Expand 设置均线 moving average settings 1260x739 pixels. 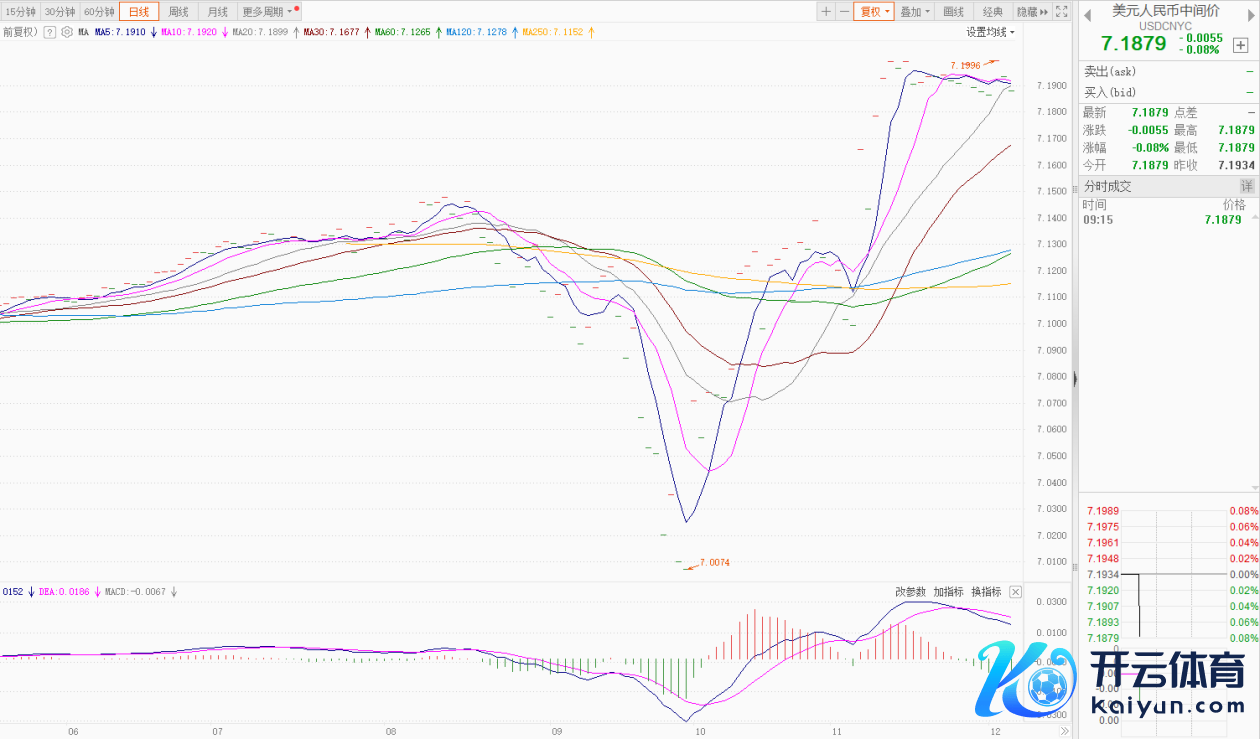pyautogui.click(x=989, y=32)
